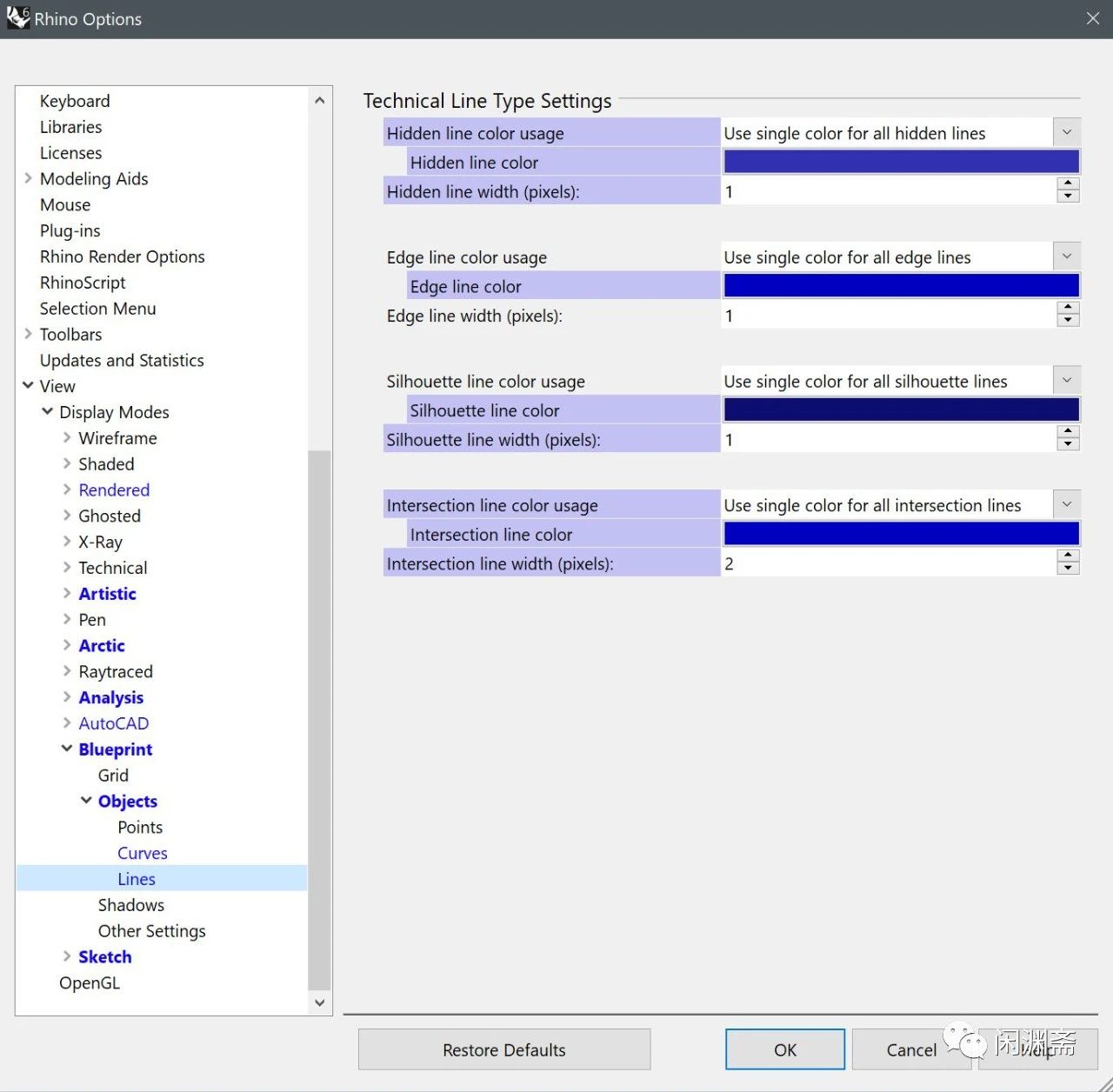Select OpenGL in the options tree
This screenshot has width=1113, height=1092.
point(90,982)
